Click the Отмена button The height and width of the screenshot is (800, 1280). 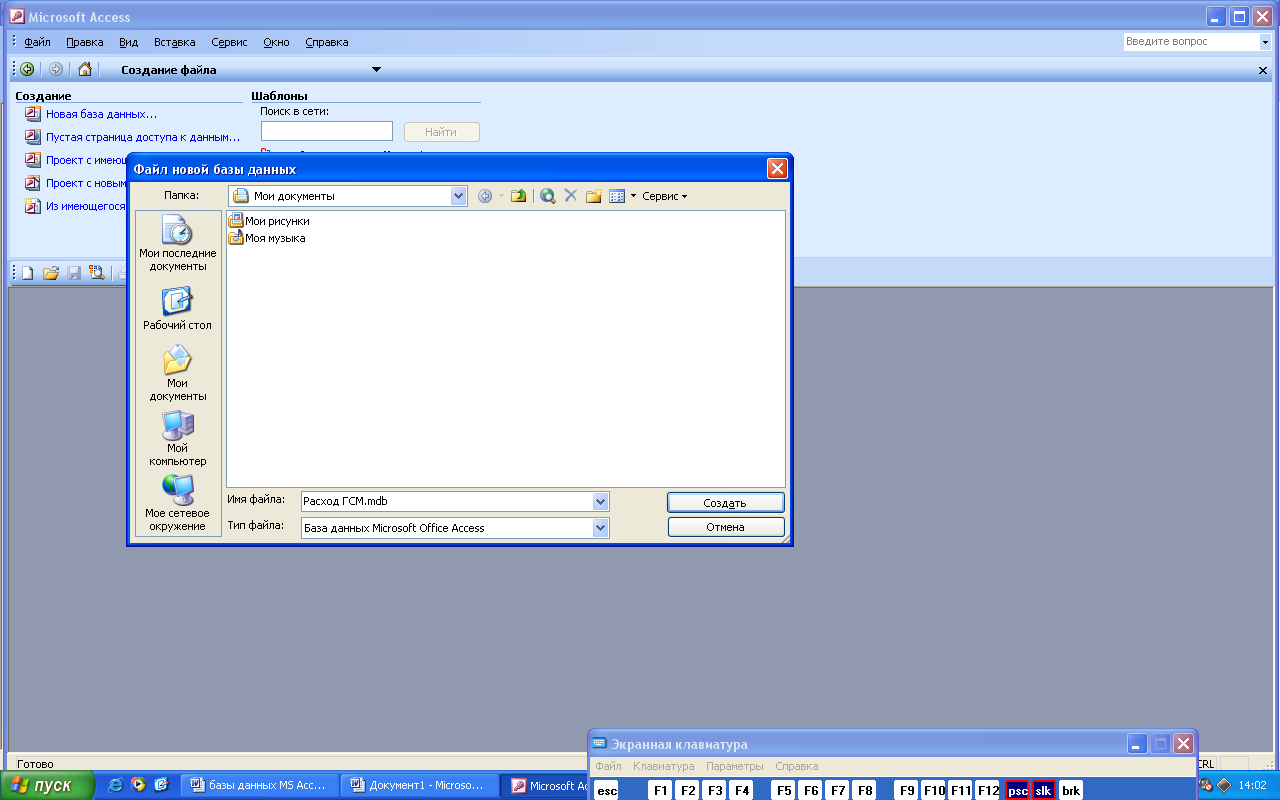click(725, 527)
